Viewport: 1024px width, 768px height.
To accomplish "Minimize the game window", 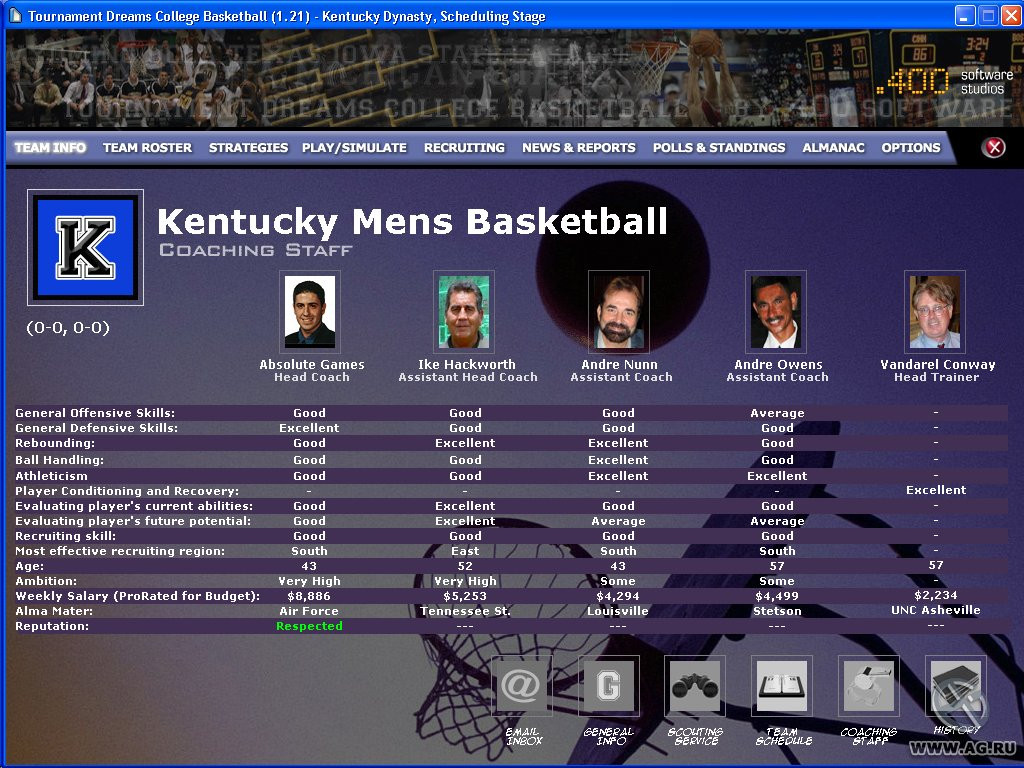I will click(965, 16).
